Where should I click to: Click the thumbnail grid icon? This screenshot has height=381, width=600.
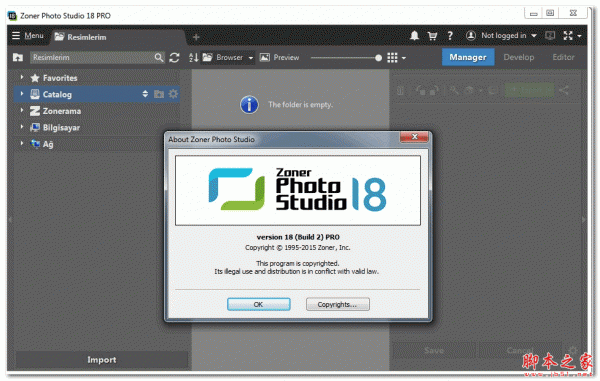392,57
